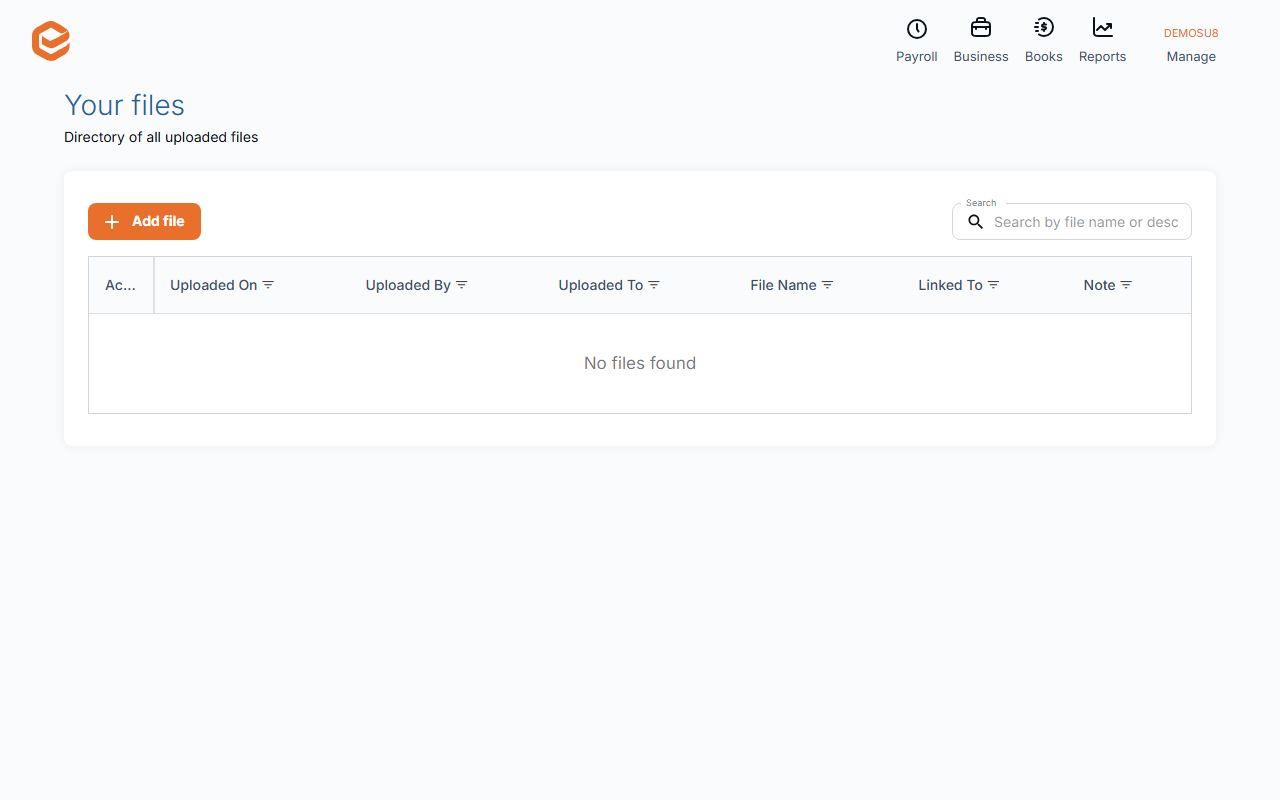Click the DEMOSU8 account label
Screen dimensions: 1280x800
point(1191,33)
